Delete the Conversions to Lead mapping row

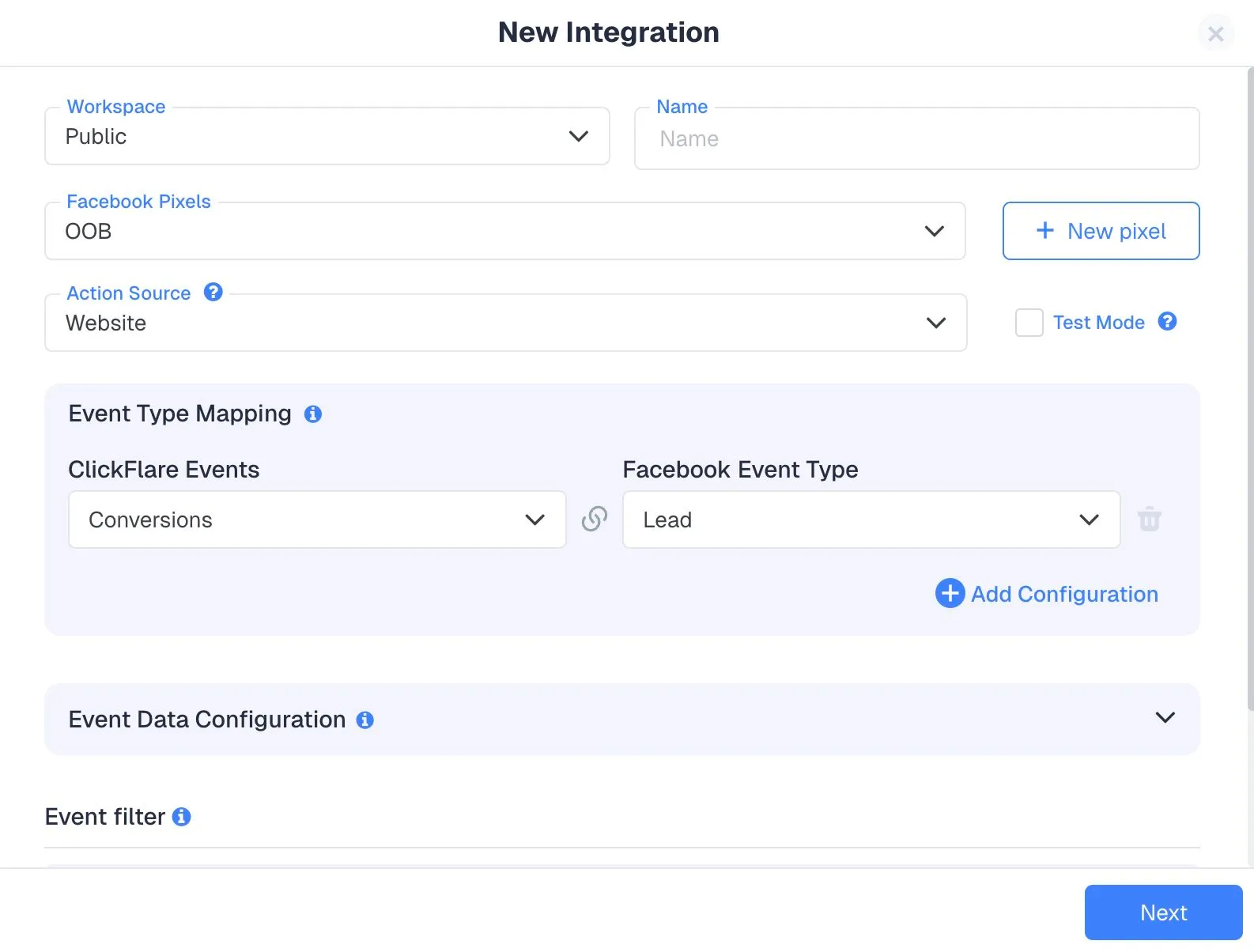click(1149, 519)
